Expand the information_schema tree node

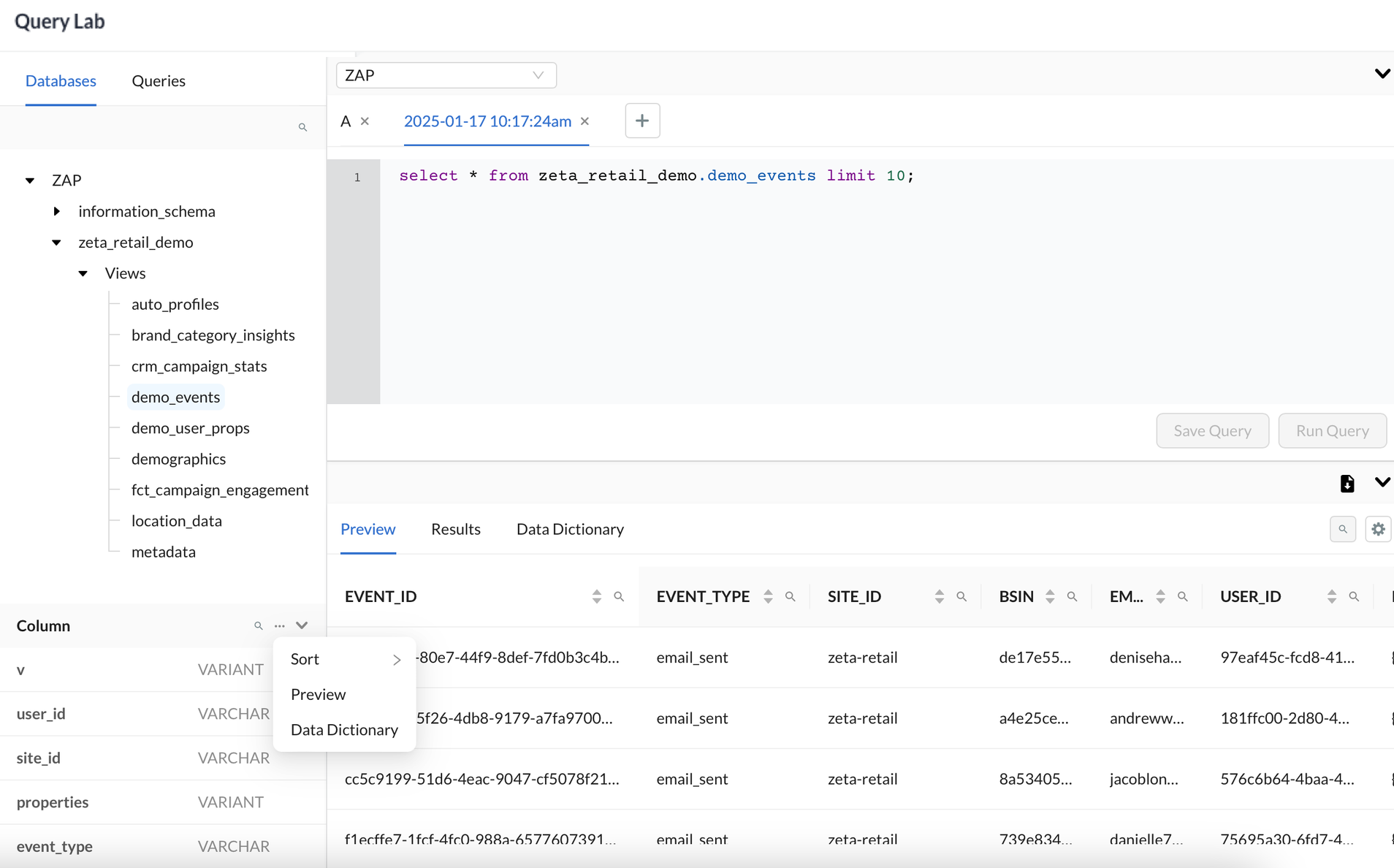[57, 211]
